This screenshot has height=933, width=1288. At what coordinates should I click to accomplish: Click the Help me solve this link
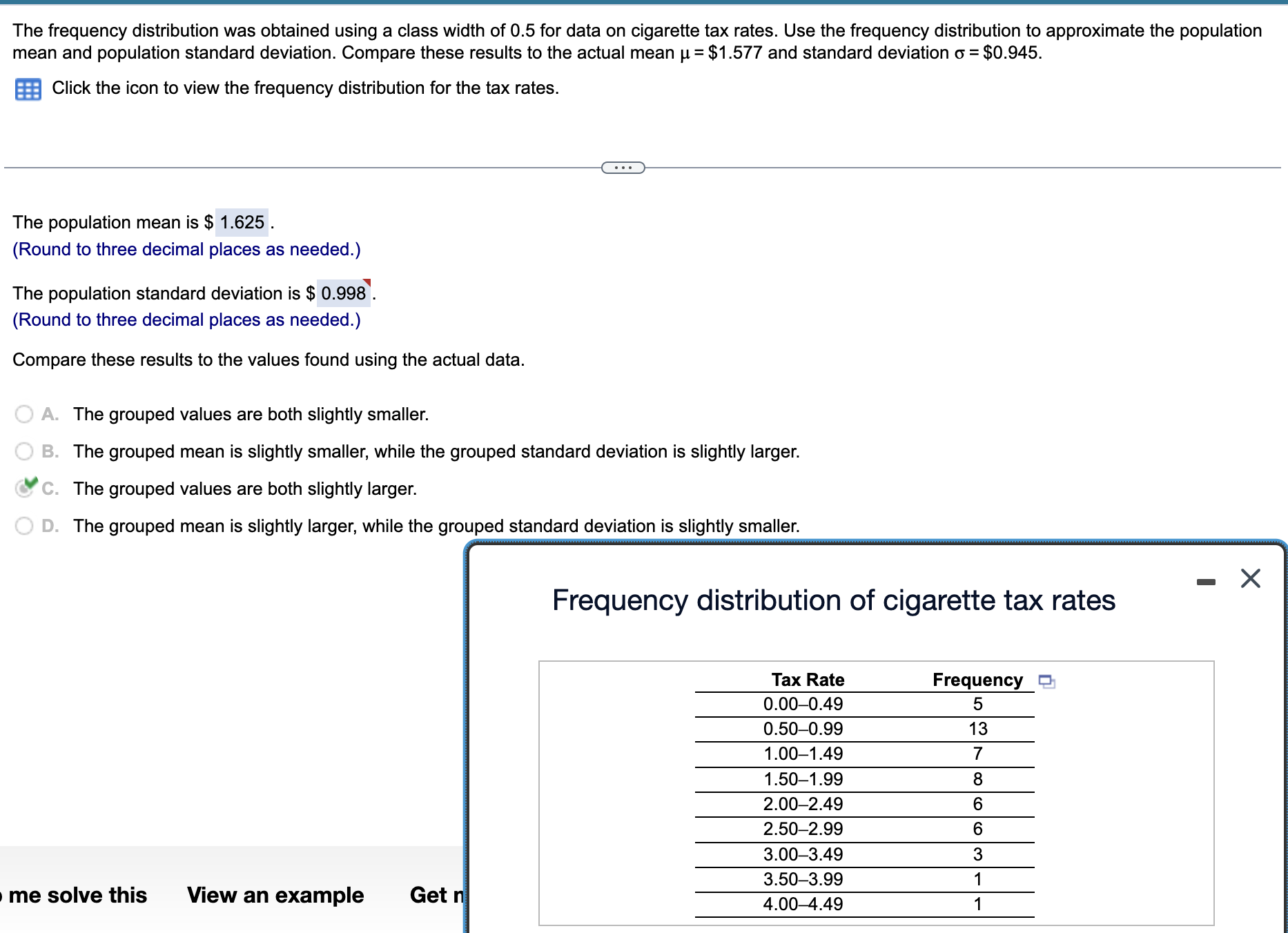(x=74, y=895)
